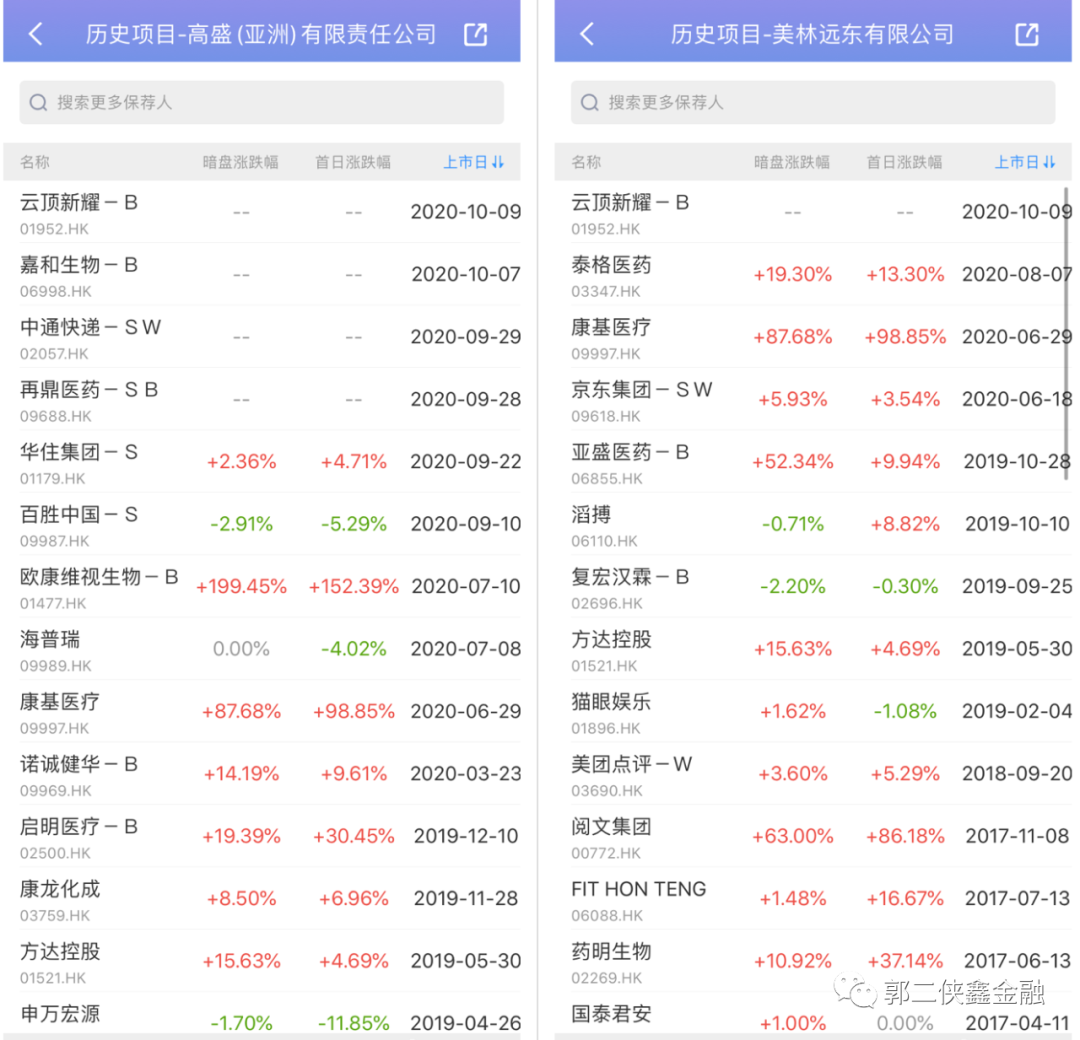This screenshot has width=1080, height=1040.
Task: Tap the 名称 column header in right panel
Action: tap(586, 162)
